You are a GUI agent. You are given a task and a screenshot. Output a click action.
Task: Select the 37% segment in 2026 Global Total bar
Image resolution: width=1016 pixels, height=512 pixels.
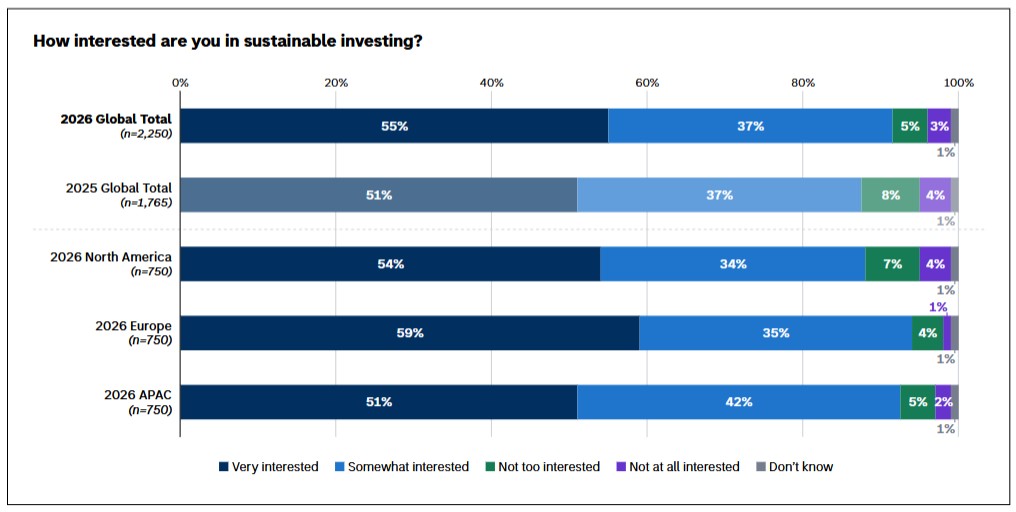(750, 126)
